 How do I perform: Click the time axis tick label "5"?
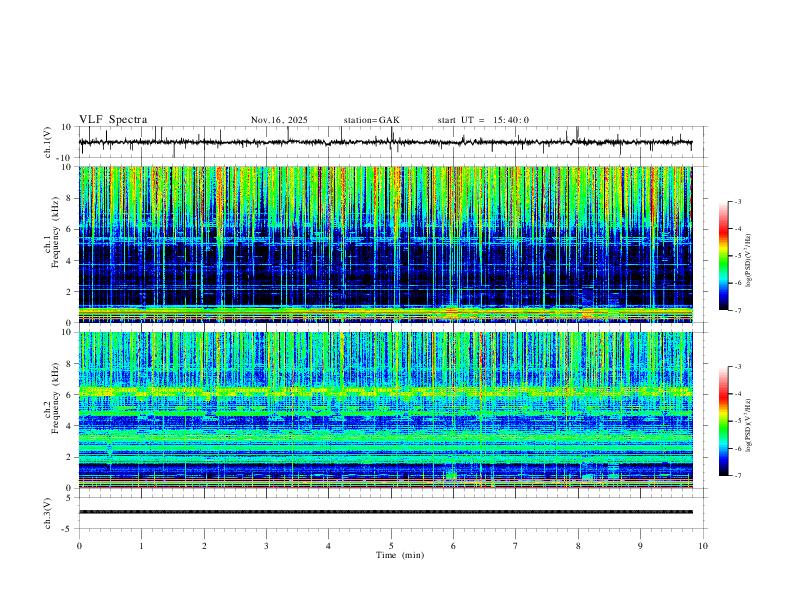[x=391, y=546]
